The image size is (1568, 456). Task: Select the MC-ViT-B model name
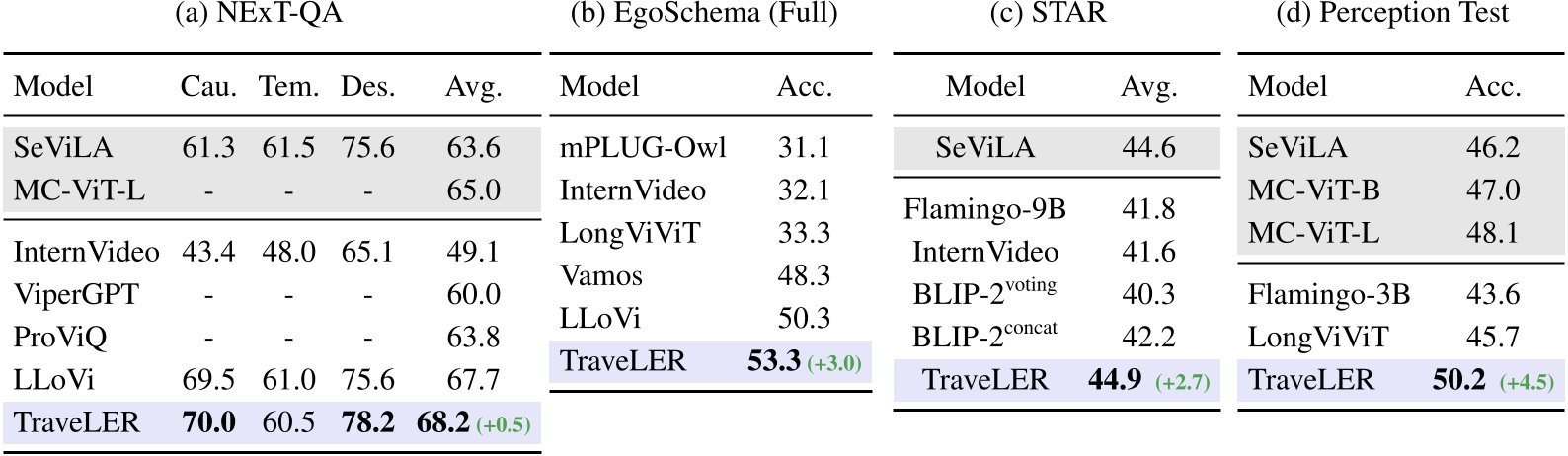tap(1313, 190)
